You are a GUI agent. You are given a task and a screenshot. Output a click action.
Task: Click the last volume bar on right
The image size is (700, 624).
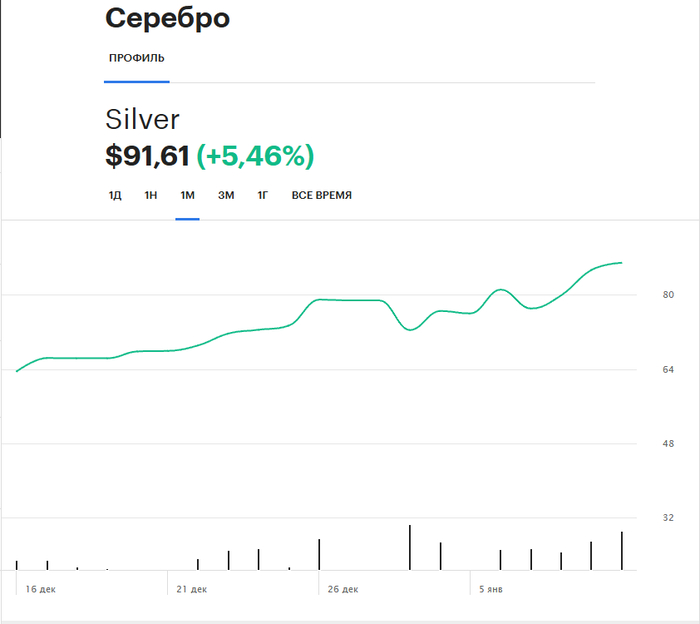click(622, 551)
